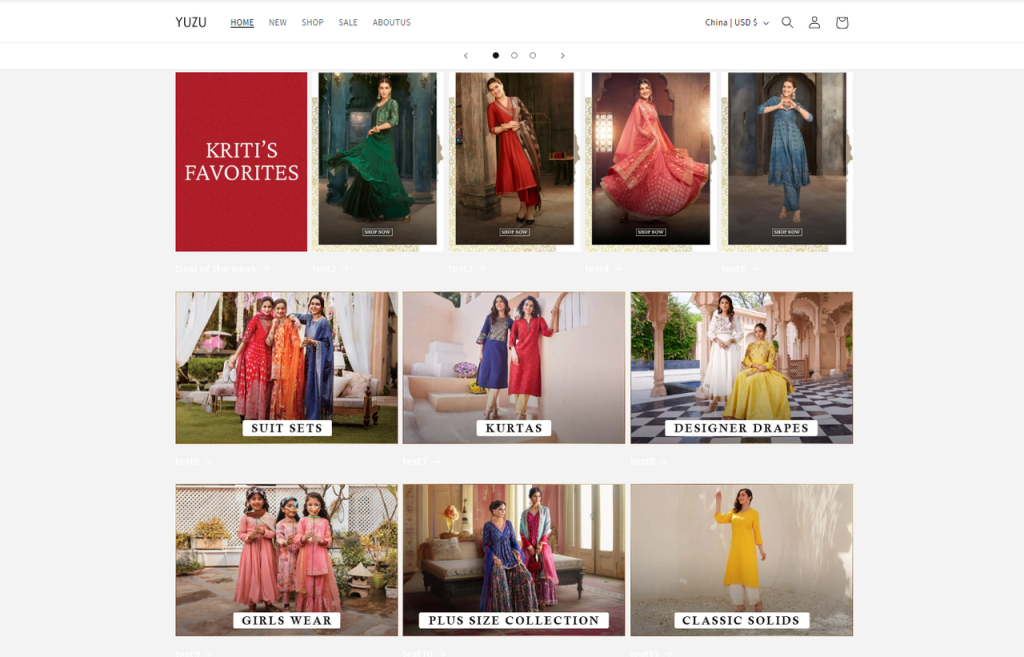Open the search magnifier icon
This screenshot has height=657, width=1024.
[x=787, y=22]
